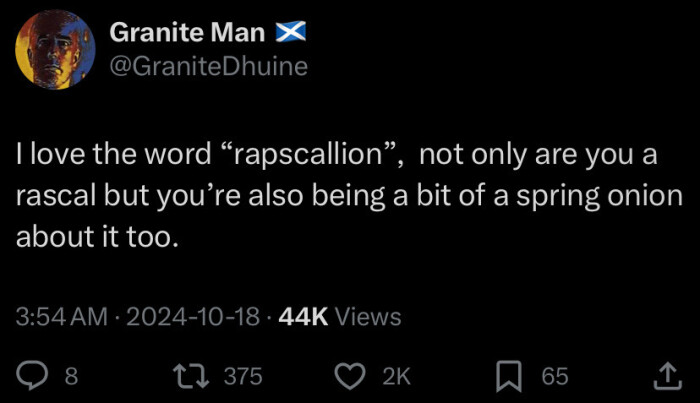
Task: Click the 65 bookmarks count
Action: tap(554, 376)
